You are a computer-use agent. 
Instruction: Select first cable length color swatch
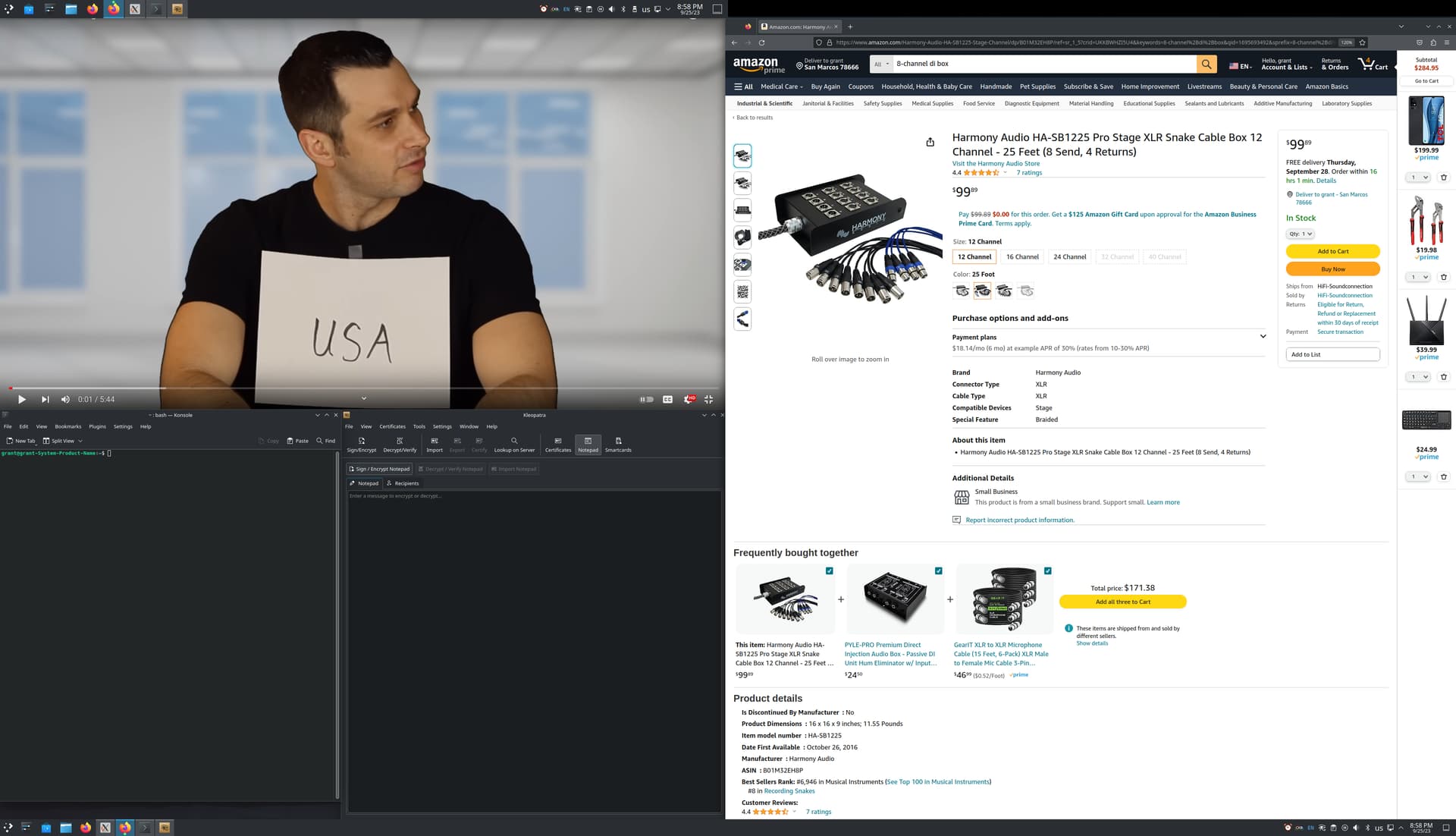[x=962, y=291]
